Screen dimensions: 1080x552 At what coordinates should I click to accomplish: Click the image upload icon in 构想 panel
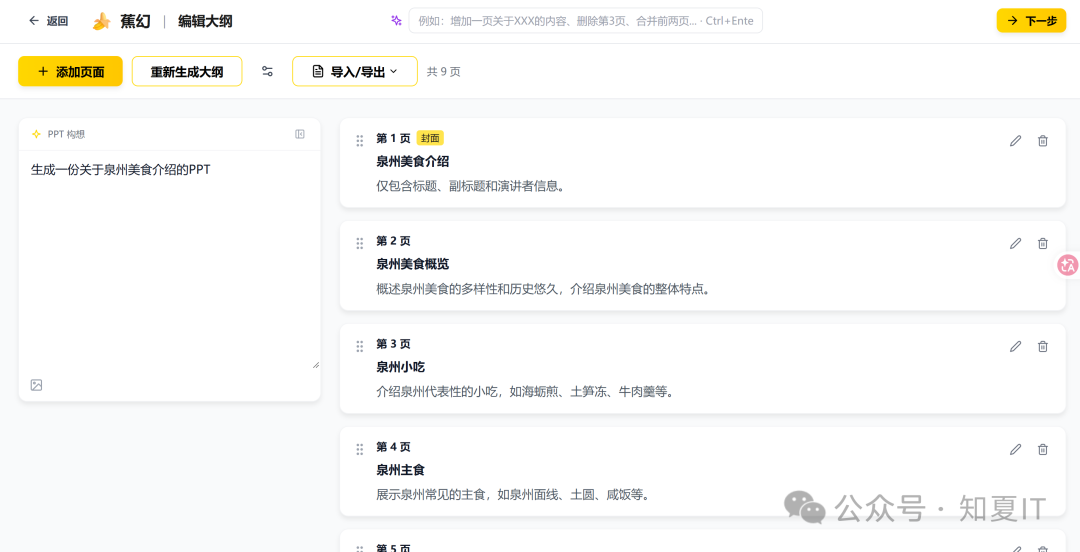pos(37,385)
